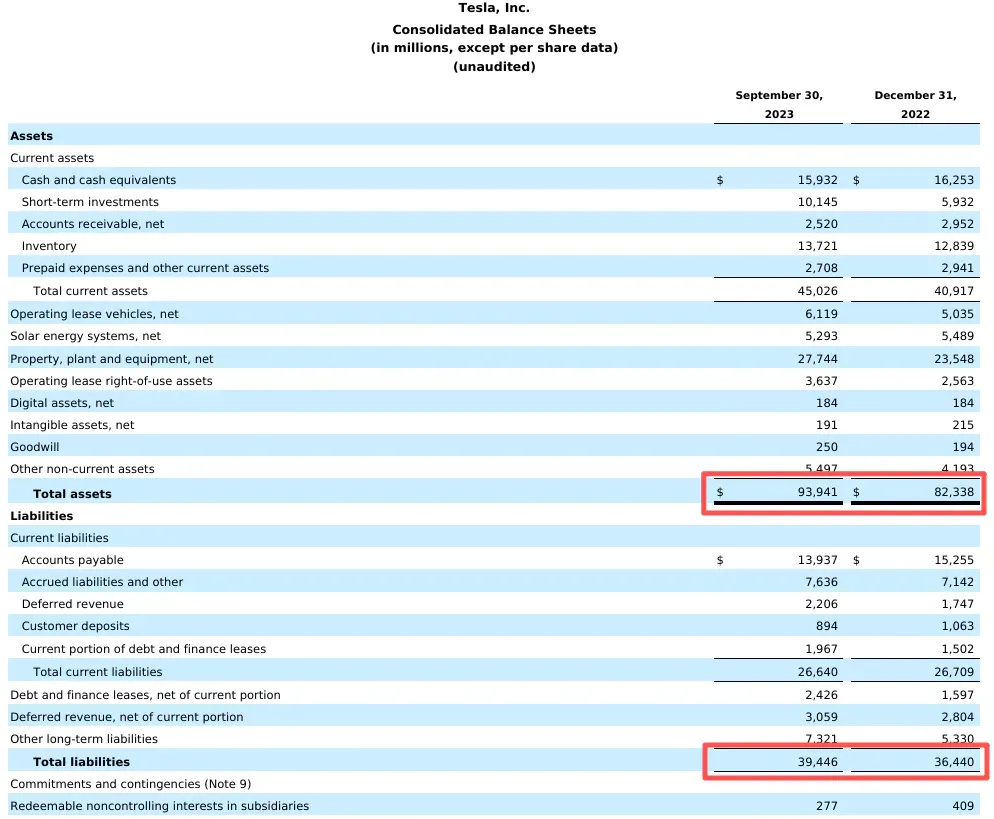Image resolution: width=994 pixels, height=819 pixels.
Task: Select the Total liabilities 39,446 figure
Action: tap(817, 762)
